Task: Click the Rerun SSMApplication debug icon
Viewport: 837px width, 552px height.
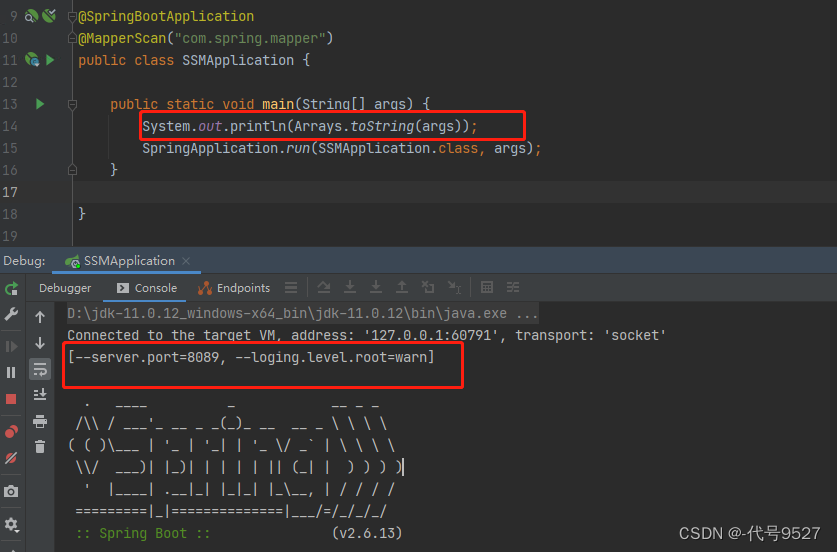Action: coord(11,289)
